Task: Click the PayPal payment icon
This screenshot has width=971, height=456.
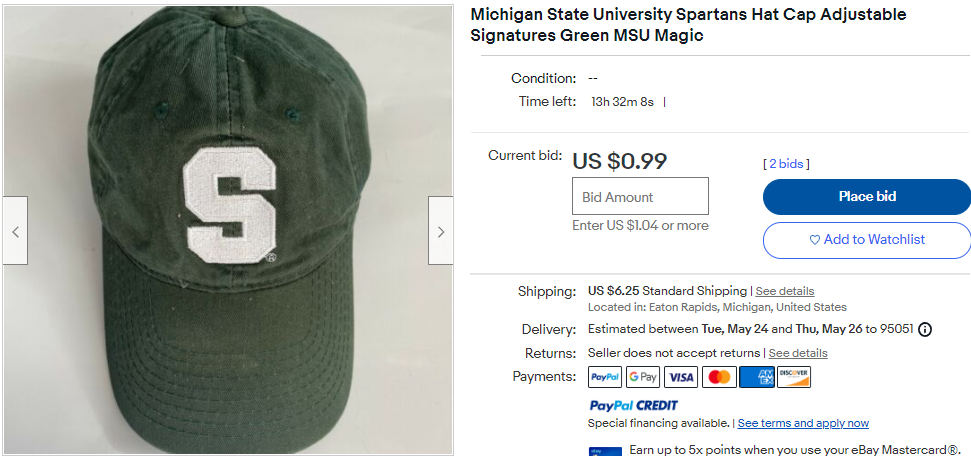Action: click(x=605, y=377)
